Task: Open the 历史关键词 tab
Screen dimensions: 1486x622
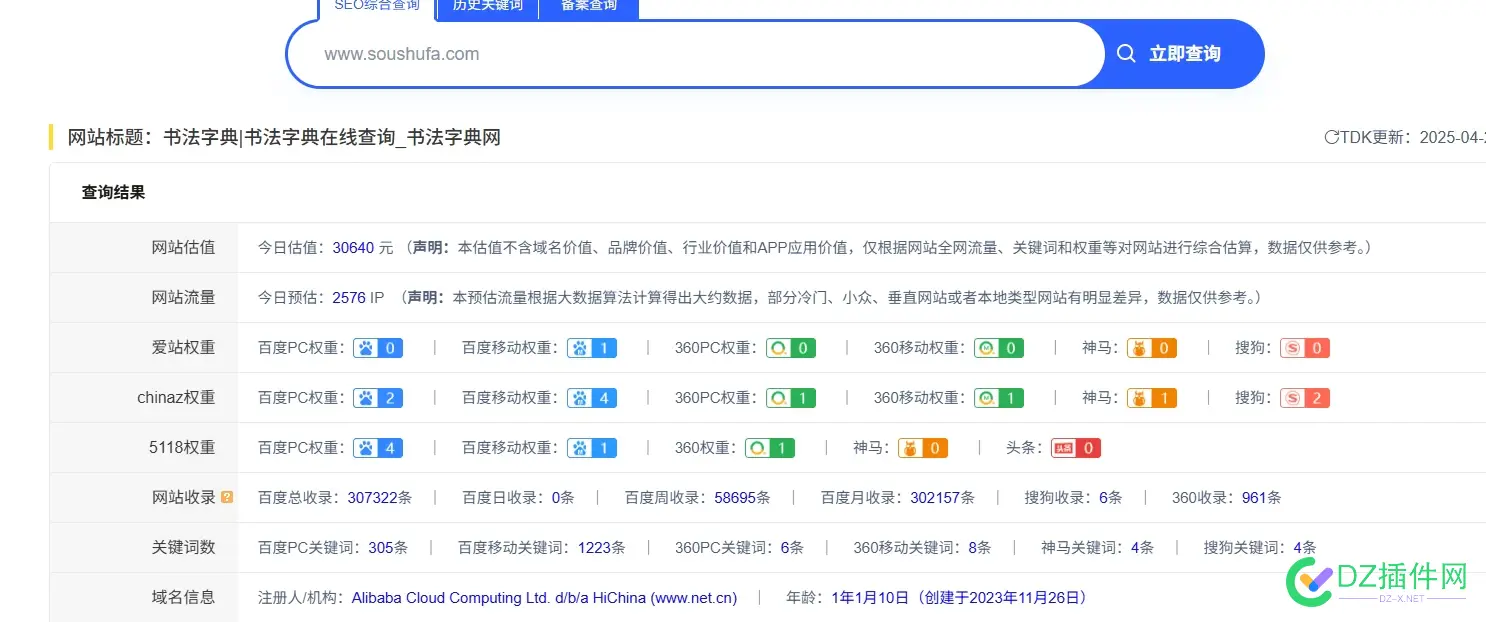Action: [487, 8]
